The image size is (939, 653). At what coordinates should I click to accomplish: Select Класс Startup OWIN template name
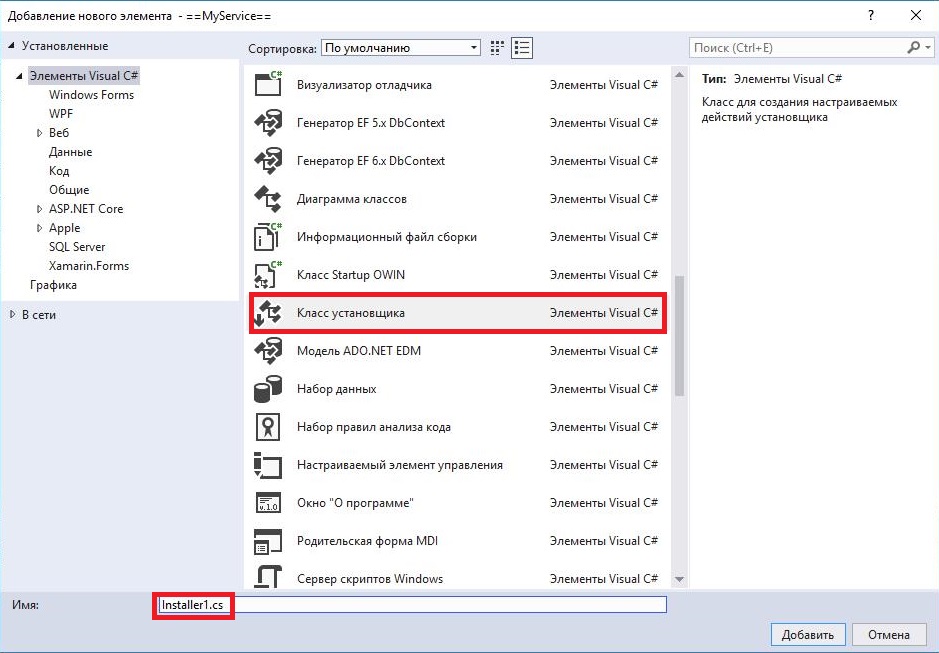click(351, 274)
